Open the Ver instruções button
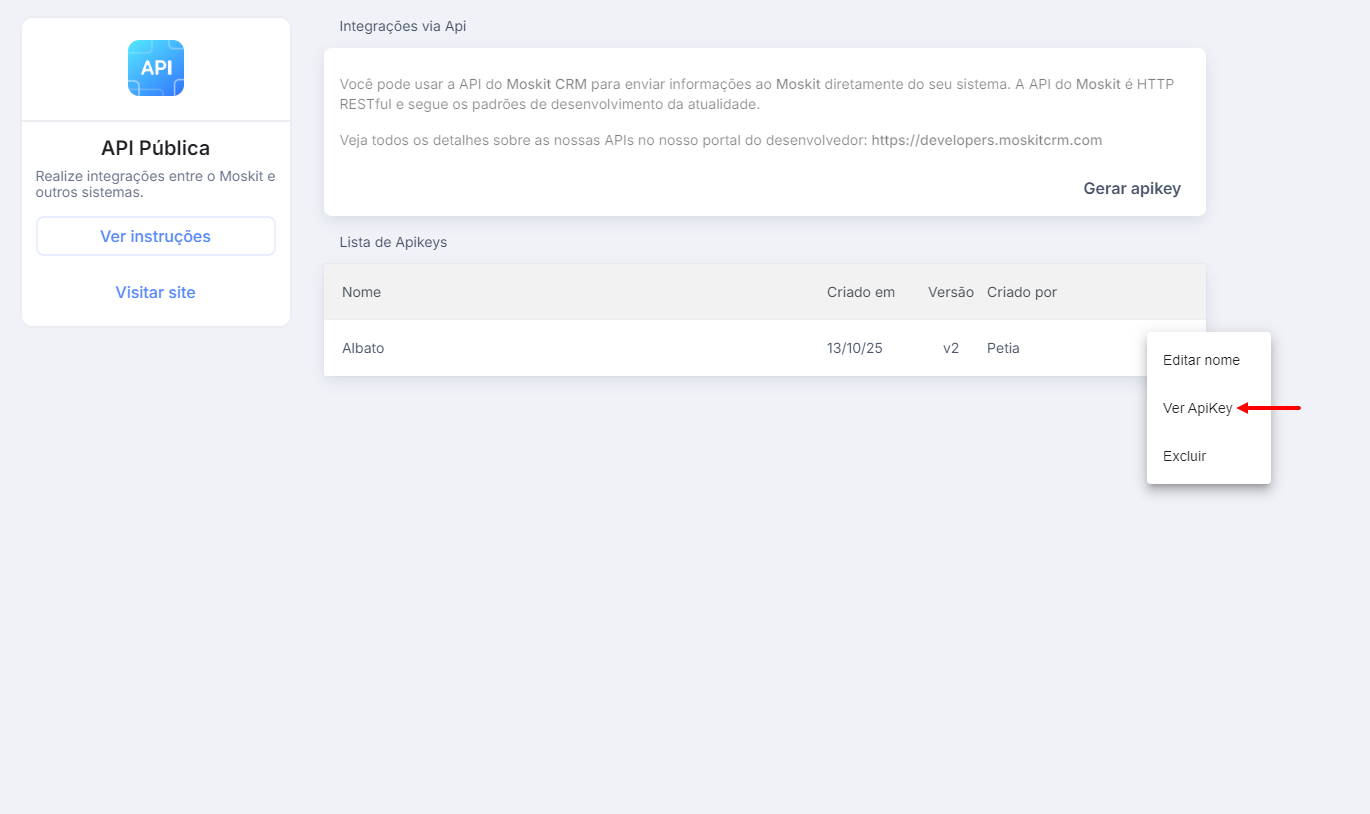The image size is (1370, 814). [x=156, y=237]
